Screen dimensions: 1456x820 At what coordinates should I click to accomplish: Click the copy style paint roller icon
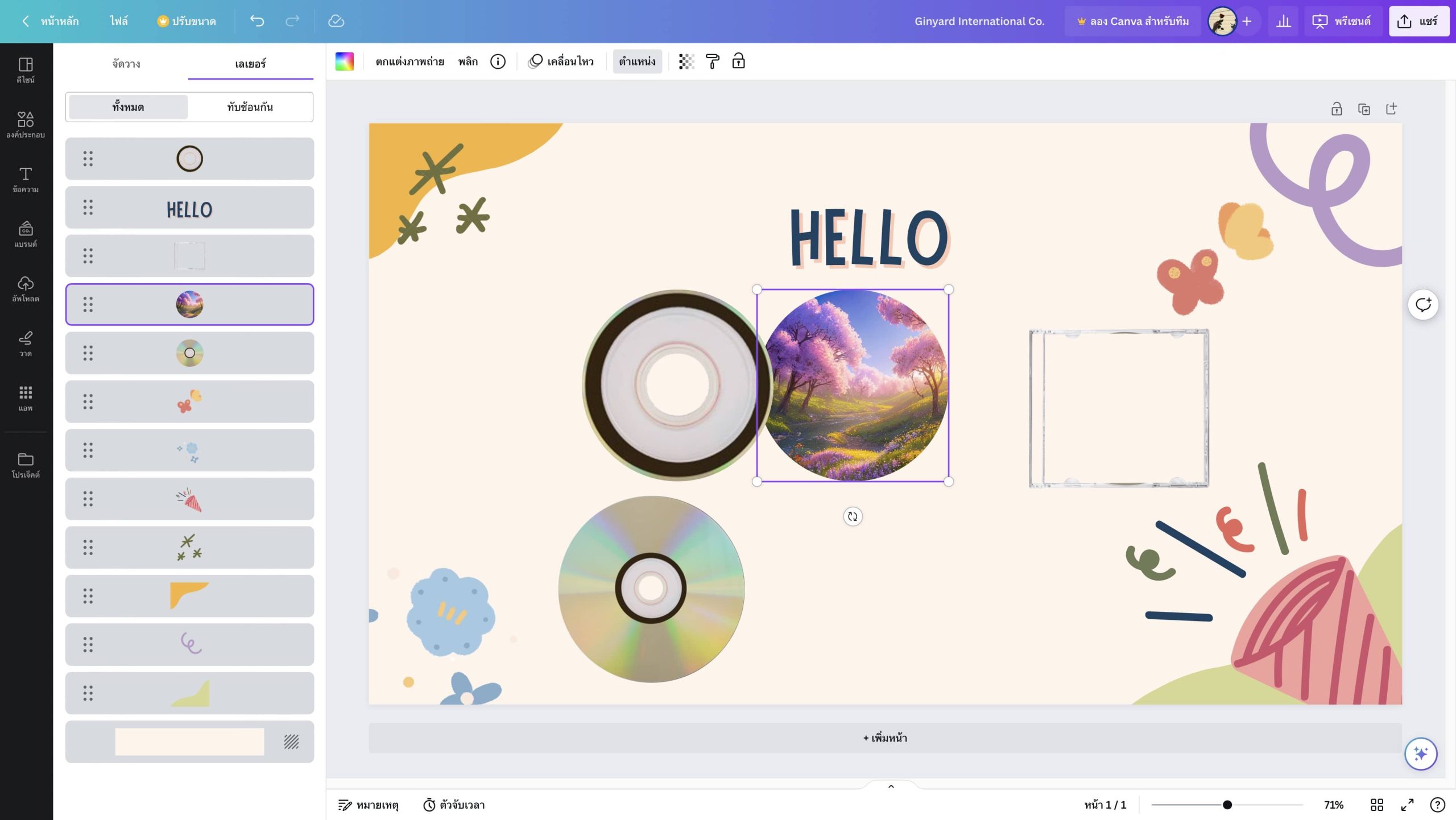pos(712,61)
